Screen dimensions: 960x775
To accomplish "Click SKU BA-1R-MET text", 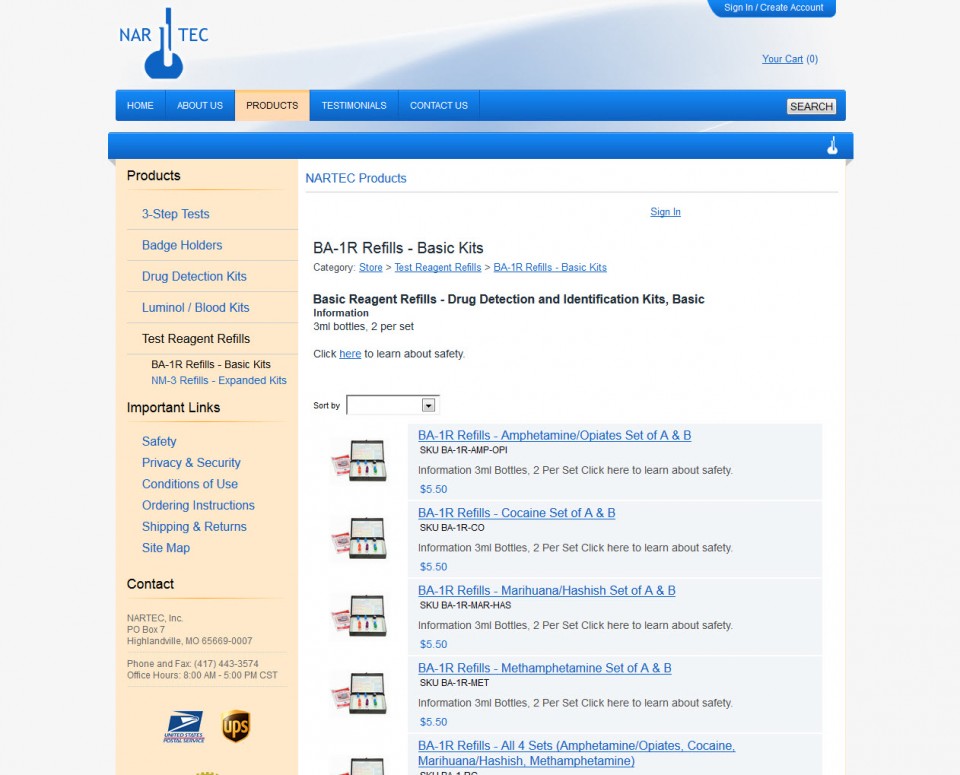I will (x=454, y=683).
